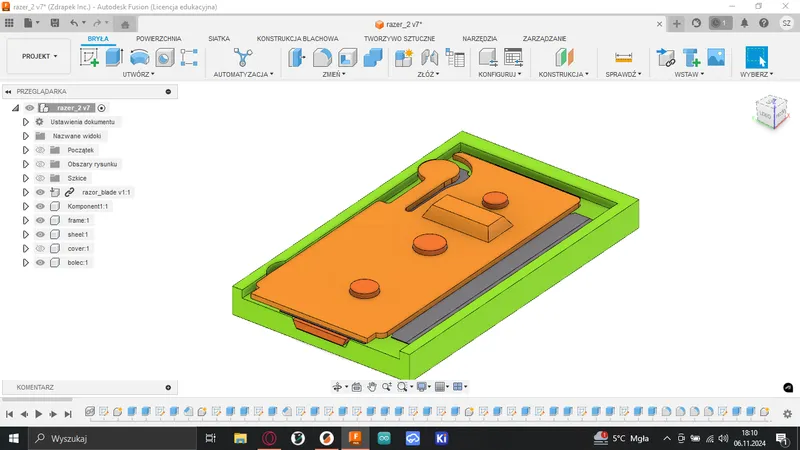Image resolution: width=800 pixels, height=450 pixels.
Task: Click the Select tool icon above WYBIERZ
Action: coord(756,58)
